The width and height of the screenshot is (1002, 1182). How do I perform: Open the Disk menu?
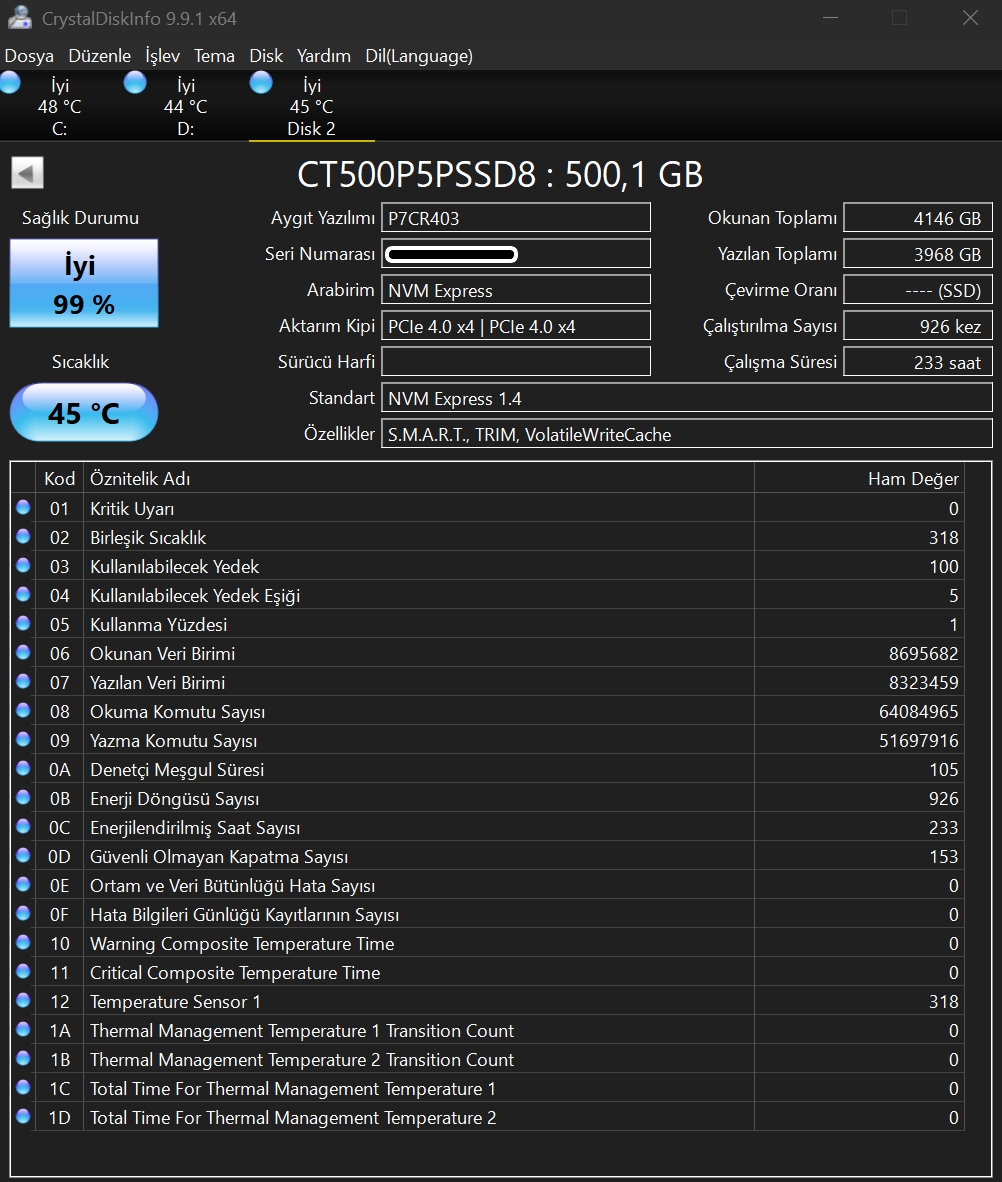point(266,56)
